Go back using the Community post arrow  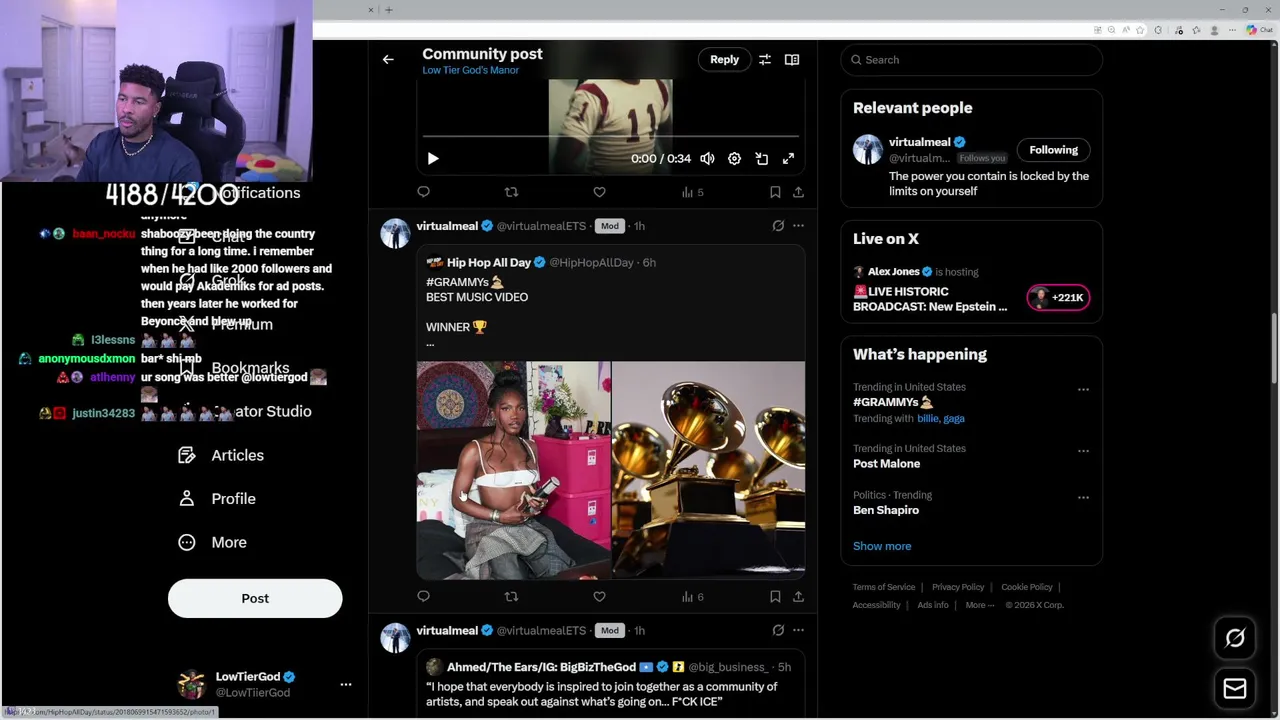coord(388,60)
